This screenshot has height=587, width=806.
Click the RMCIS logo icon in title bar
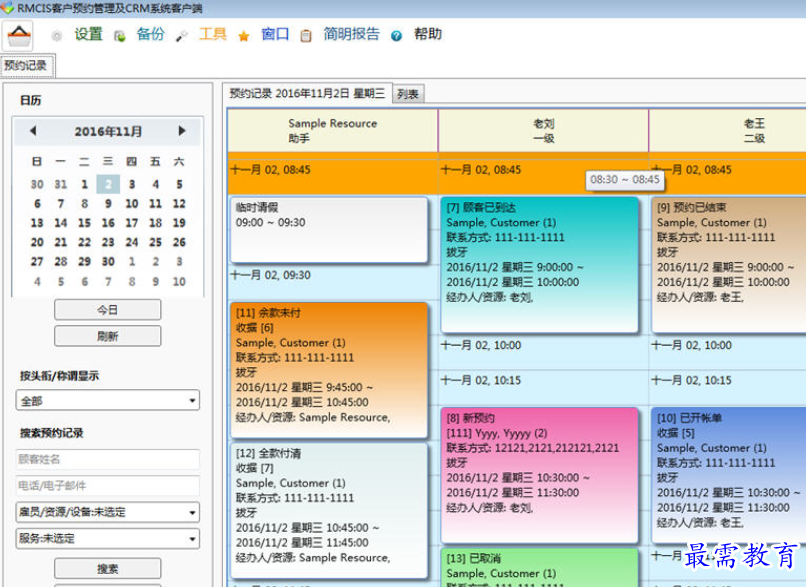[x=10, y=8]
